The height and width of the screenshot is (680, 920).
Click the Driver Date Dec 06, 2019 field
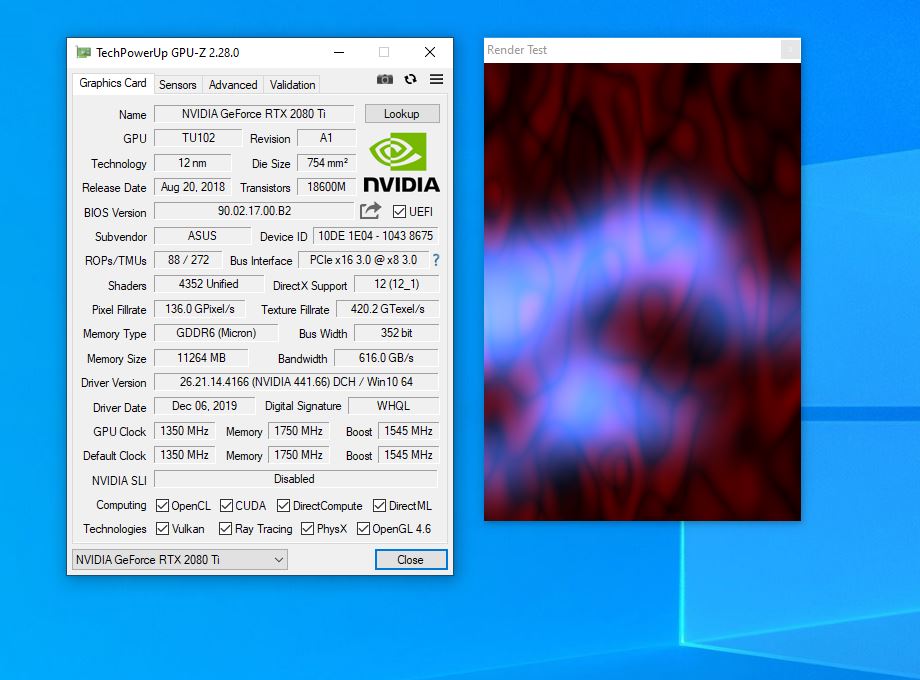click(x=205, y=406)
